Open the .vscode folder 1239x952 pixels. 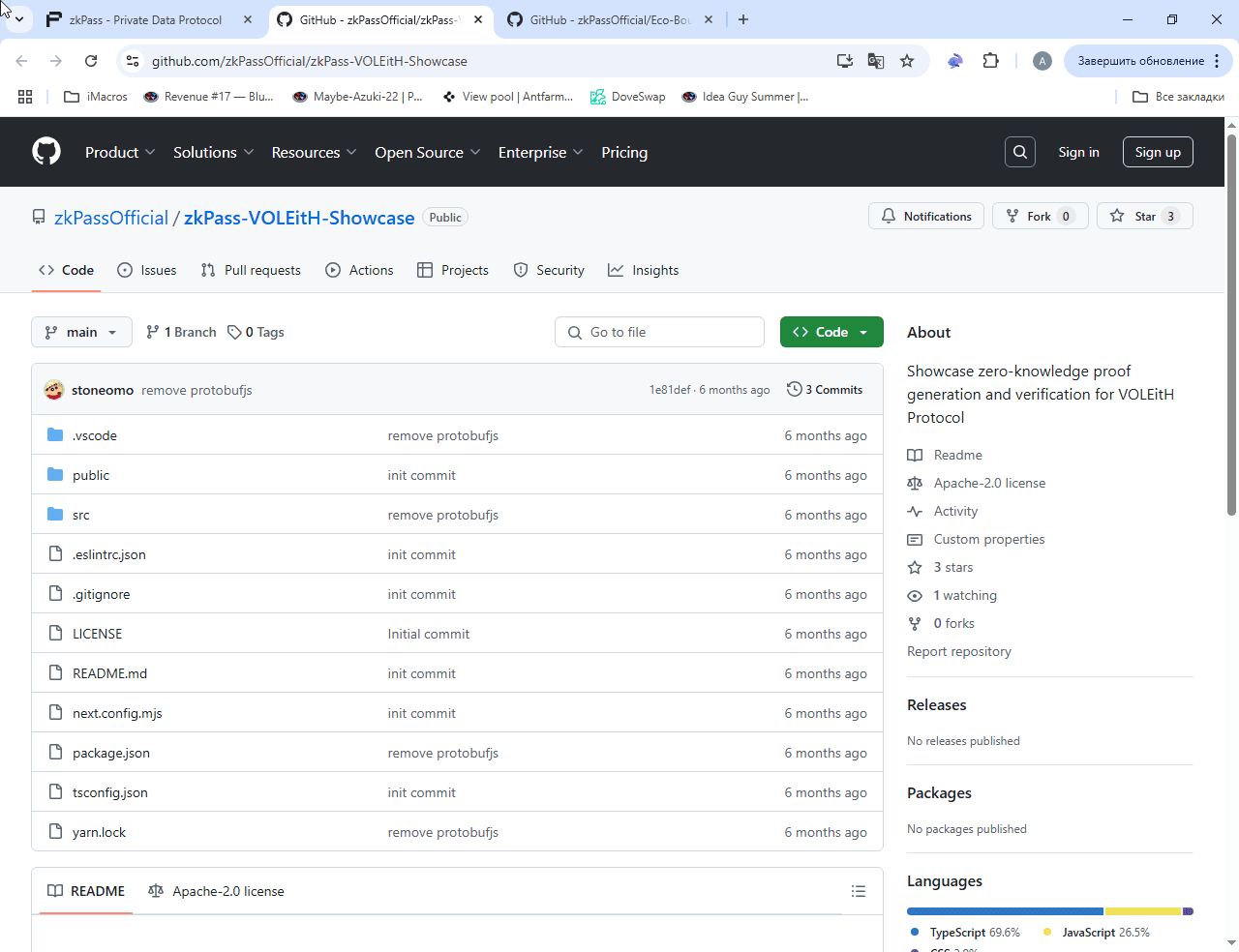pos(95,435)
